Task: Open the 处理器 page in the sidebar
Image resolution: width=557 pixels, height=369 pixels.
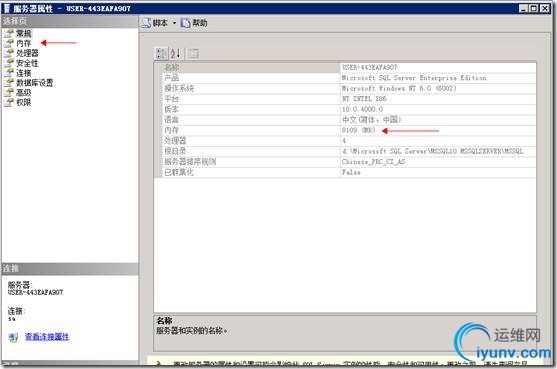Action: (x=27, y=53)
